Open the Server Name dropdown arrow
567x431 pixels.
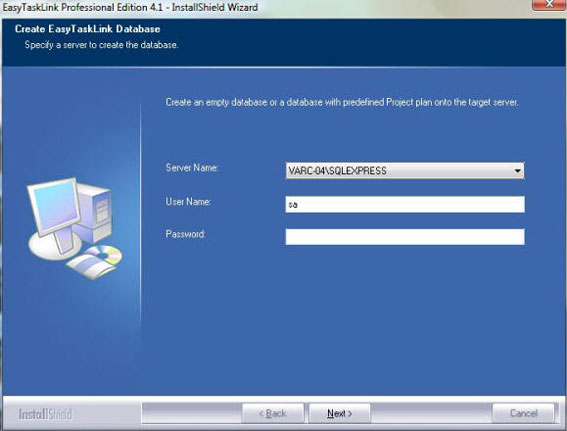517,171
